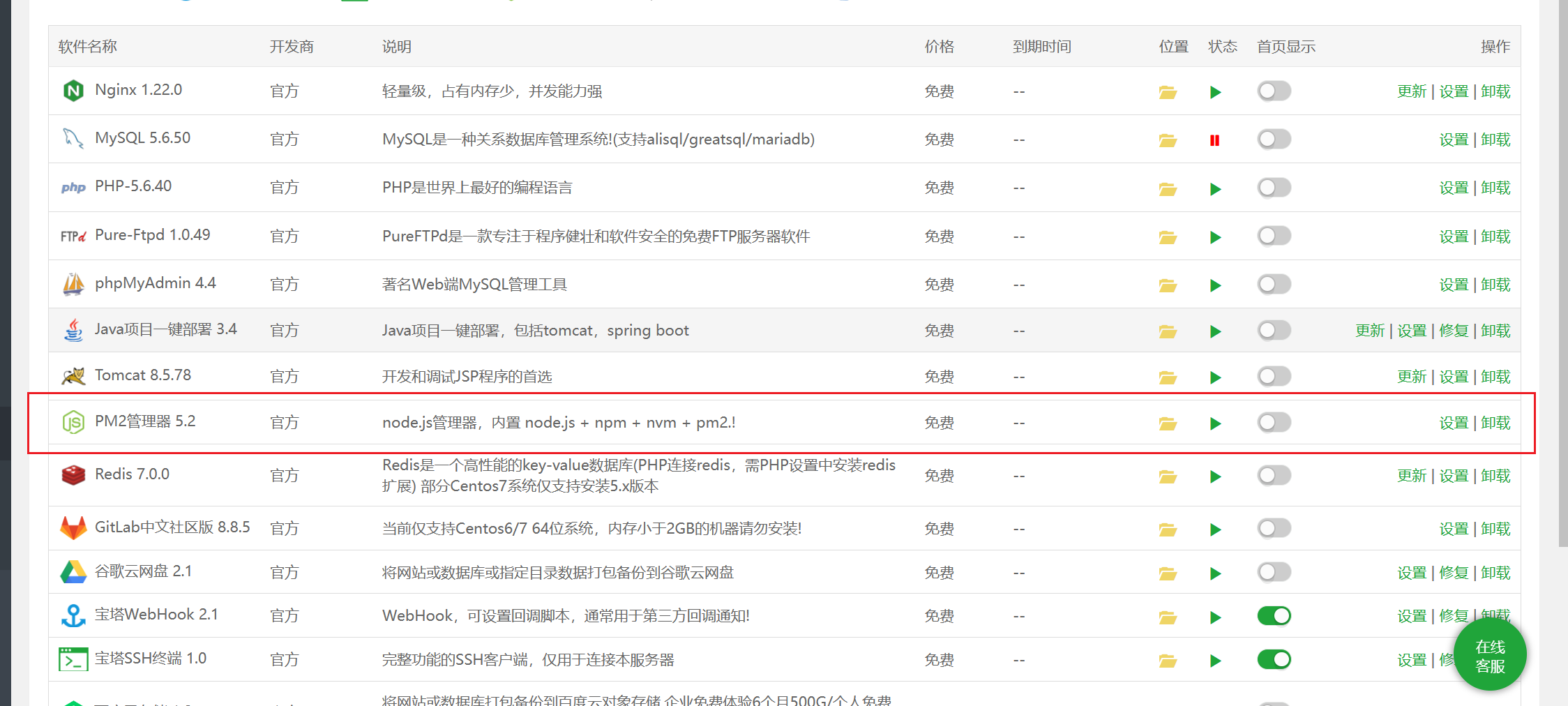Click 更新 link for Nginx 1.22.0
The width and height of the screenshot is (1568, 706).
coord(1412,91)
